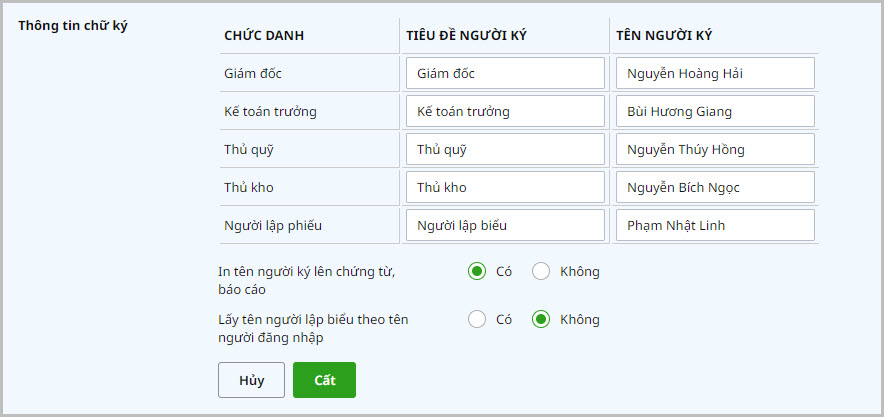The width and height of the screenshot is (884, 417).
Task: Select Có for using logged-in user name
Action: point(477,320)
